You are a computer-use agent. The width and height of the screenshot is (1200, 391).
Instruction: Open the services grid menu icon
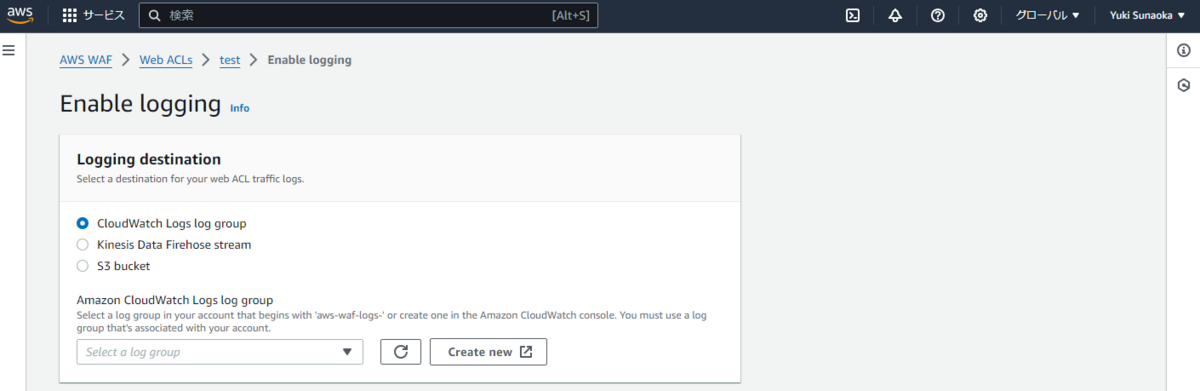70,15
